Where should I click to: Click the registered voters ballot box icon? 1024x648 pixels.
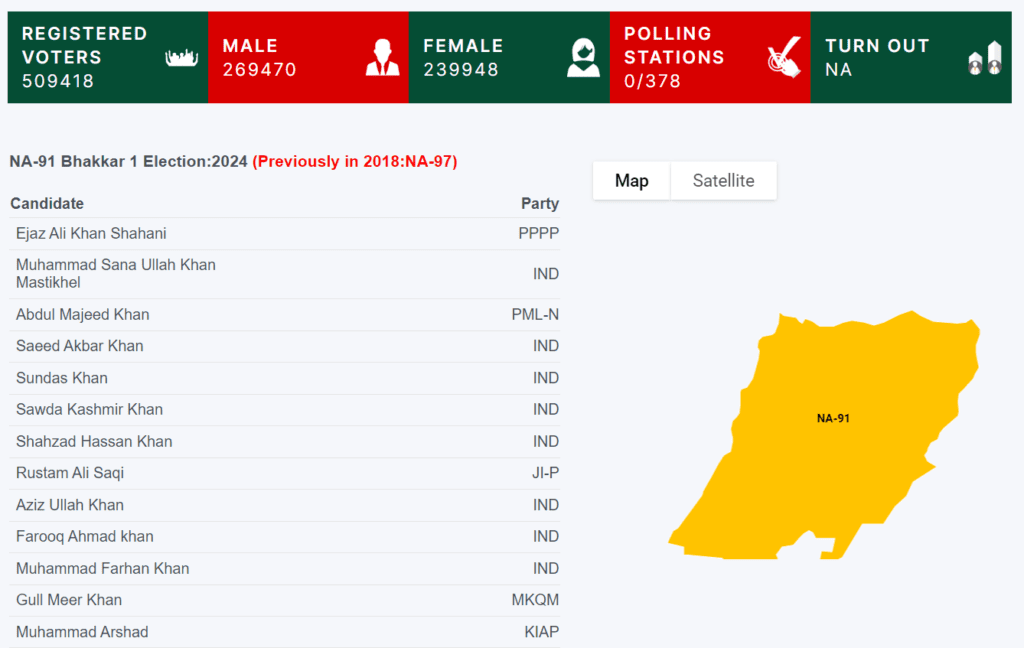181,57
